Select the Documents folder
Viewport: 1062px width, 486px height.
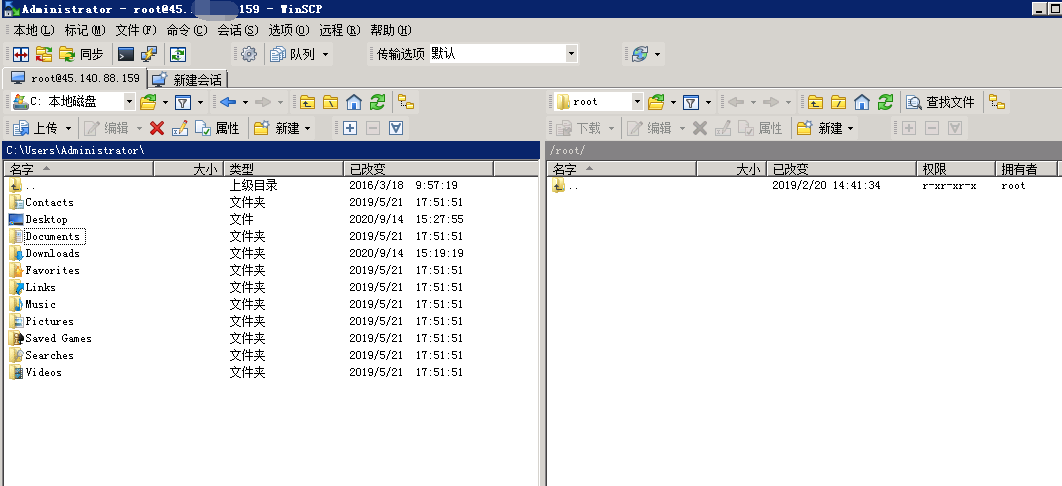point(52,236)
